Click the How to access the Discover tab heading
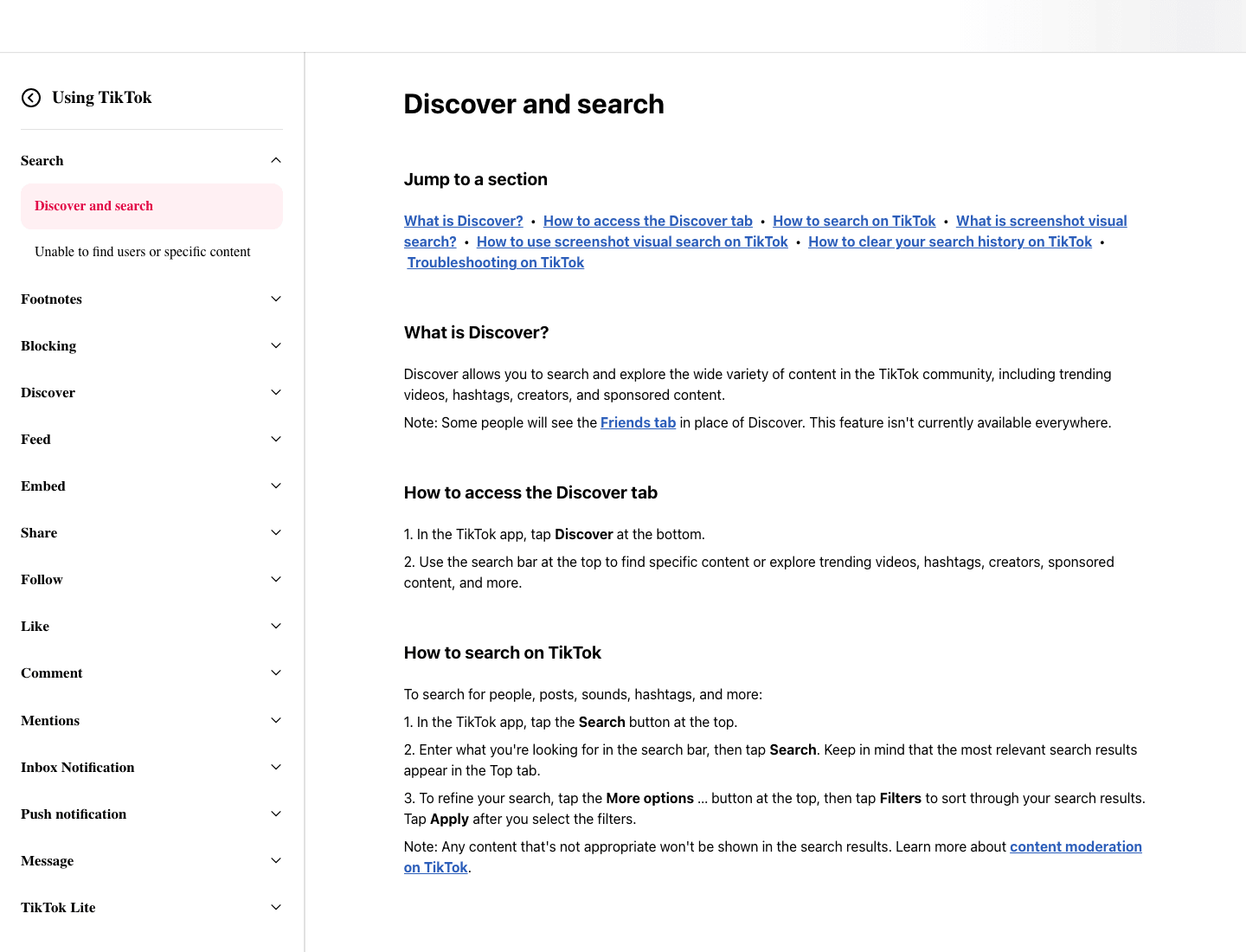This screenshot has height=952, width=1246. point(530,492)
